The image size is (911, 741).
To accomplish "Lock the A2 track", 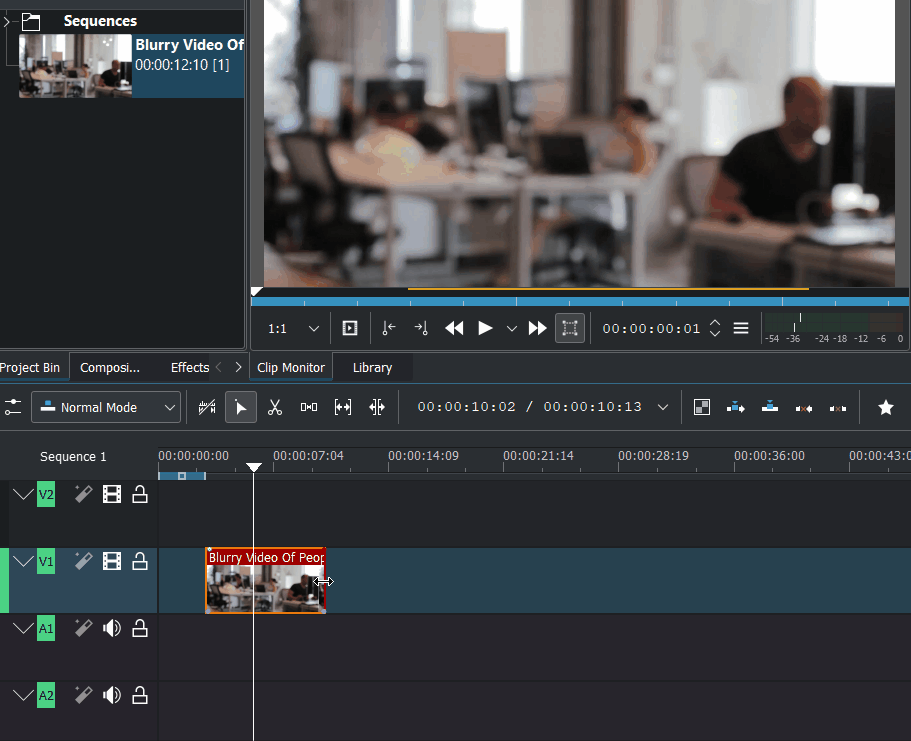I will point(140,695).
